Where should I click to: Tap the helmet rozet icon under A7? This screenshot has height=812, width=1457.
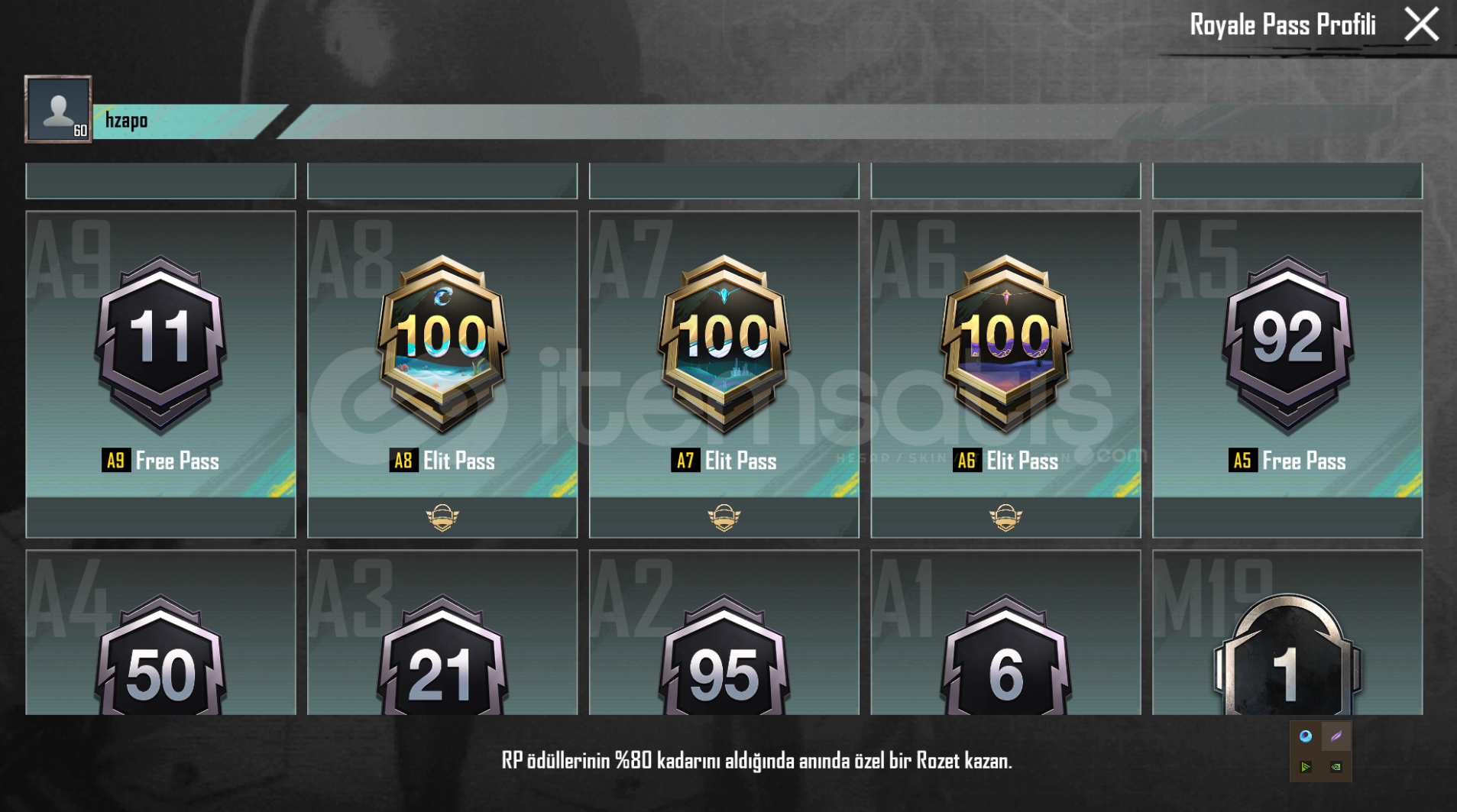724,518
